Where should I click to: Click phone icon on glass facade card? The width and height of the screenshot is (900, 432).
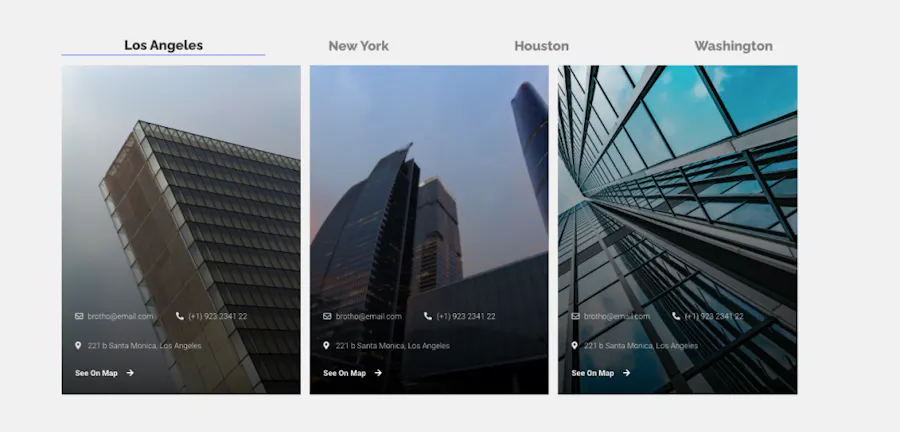coord(676,316)
